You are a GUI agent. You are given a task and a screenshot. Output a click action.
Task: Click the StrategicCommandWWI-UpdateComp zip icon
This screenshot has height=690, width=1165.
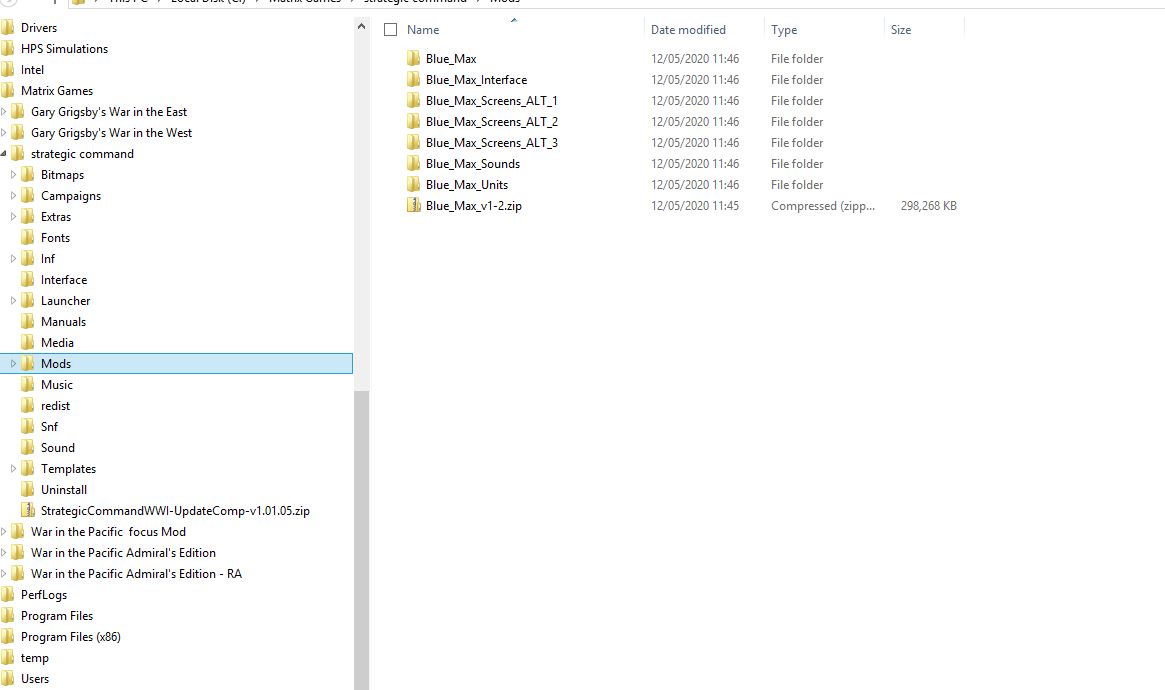[x=27, y=511]
